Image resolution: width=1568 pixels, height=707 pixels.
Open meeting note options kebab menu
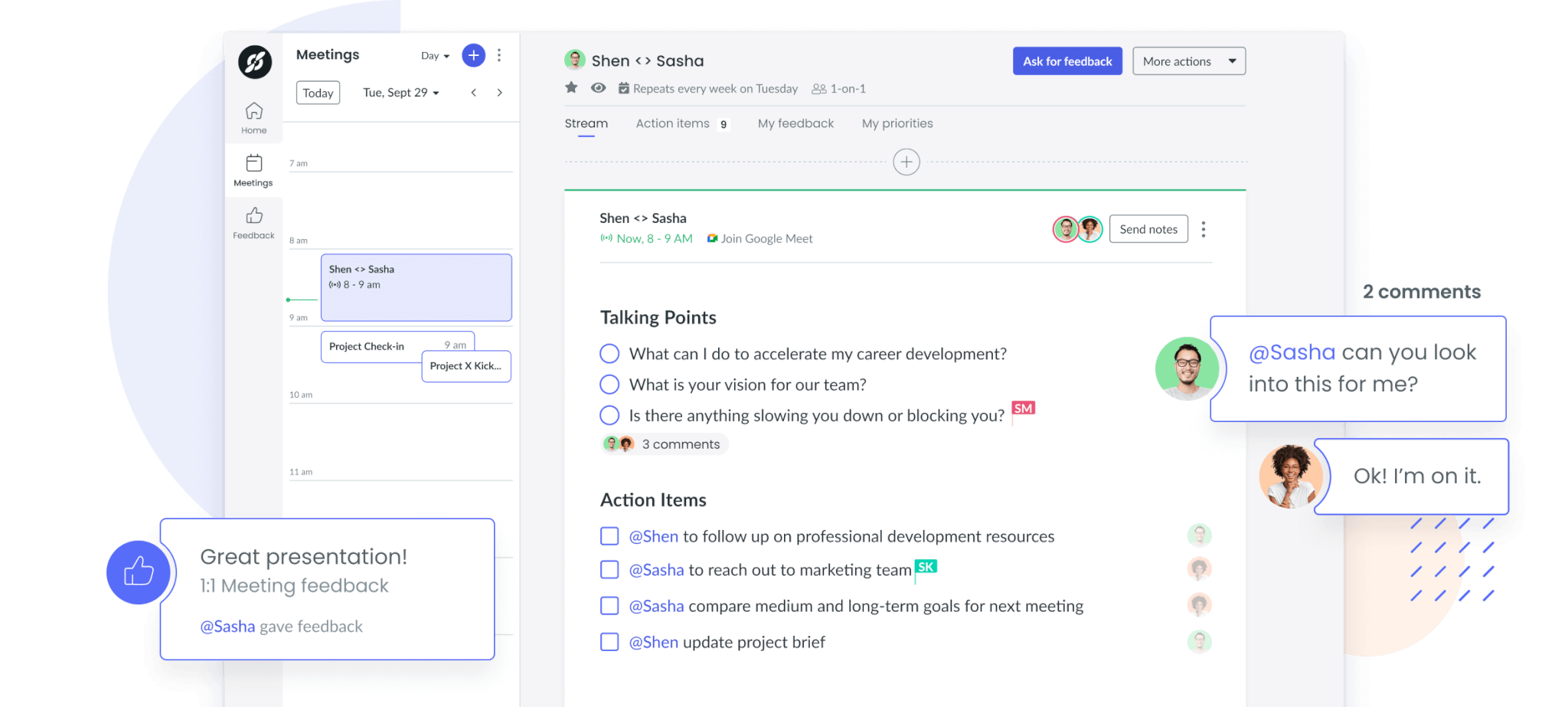pos(1204,229)
